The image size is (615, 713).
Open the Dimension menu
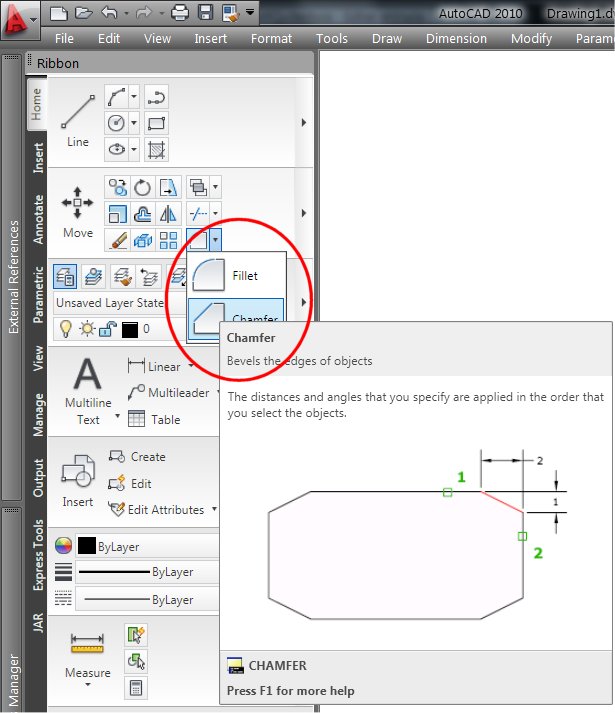click(456, 39)
